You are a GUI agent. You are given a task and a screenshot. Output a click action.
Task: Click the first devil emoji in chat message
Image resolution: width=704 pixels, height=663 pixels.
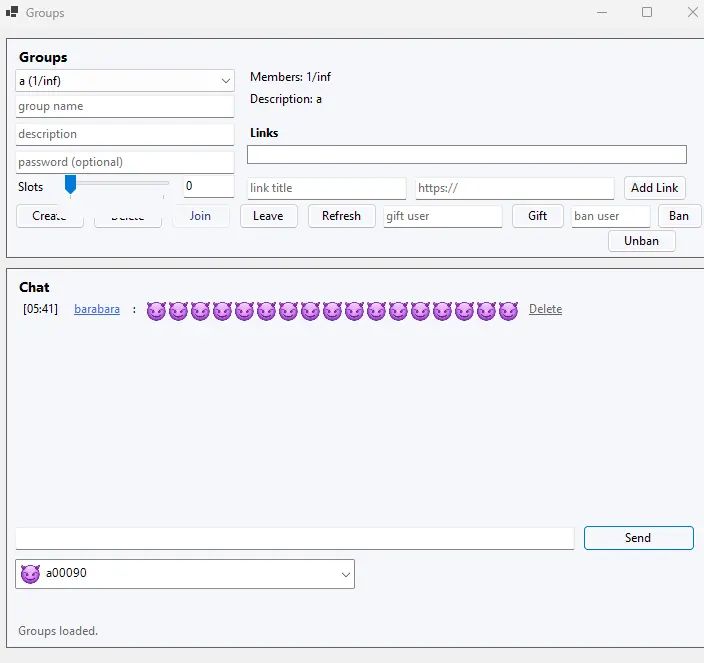click(x=156, y=311)
